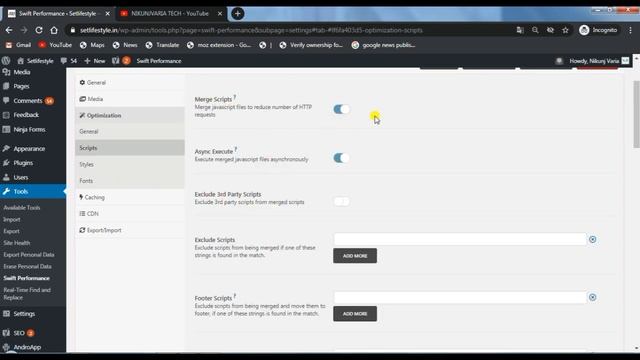Screen dimensions: 640x360
Task: Open Gmail bookmark
Action: pos(18,45)
